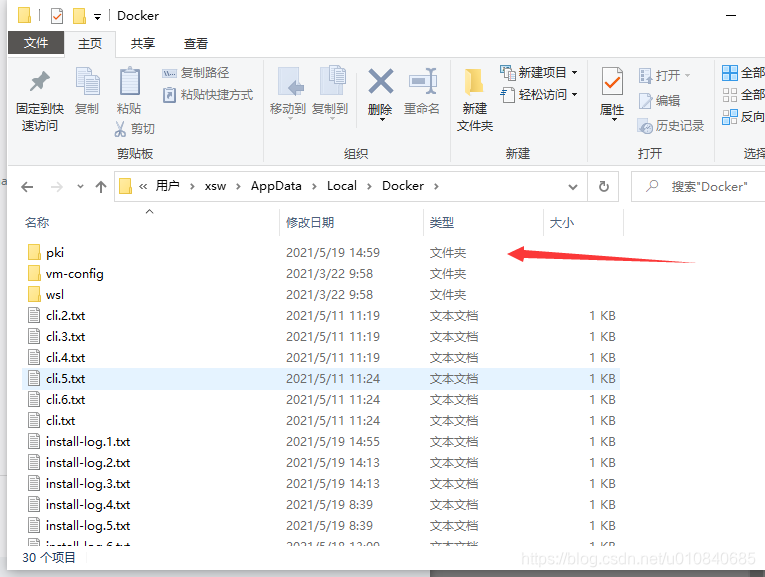Viewport: 765px width, 577px height.
Task: Open the Properties dropdown arrow
Action: point(614,119)
